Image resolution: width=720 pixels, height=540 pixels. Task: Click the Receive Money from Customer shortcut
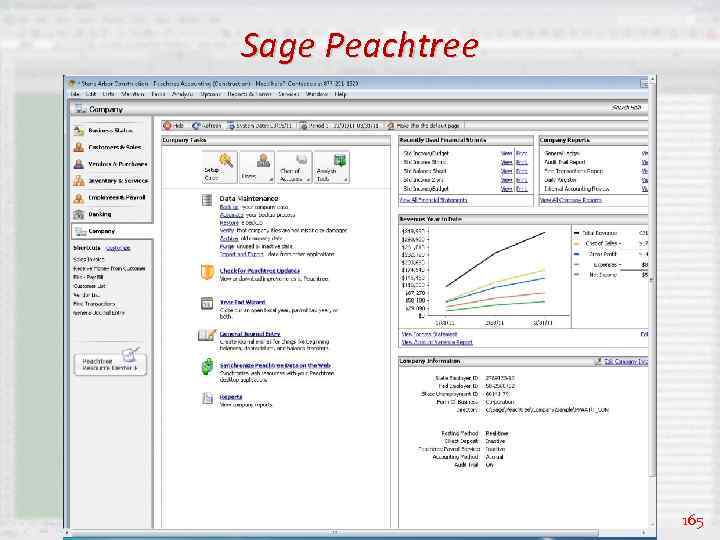[109, 269]
